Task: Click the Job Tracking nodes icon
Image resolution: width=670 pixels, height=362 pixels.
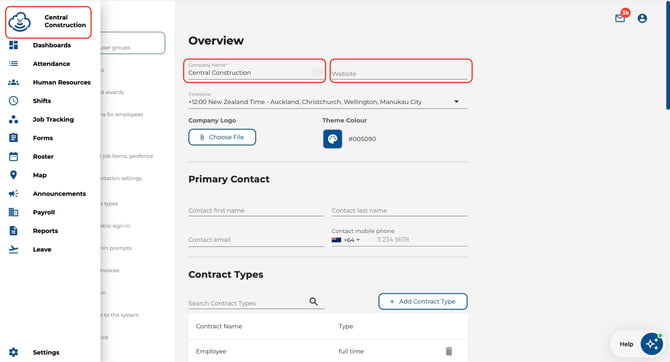Action: point(14,119)
